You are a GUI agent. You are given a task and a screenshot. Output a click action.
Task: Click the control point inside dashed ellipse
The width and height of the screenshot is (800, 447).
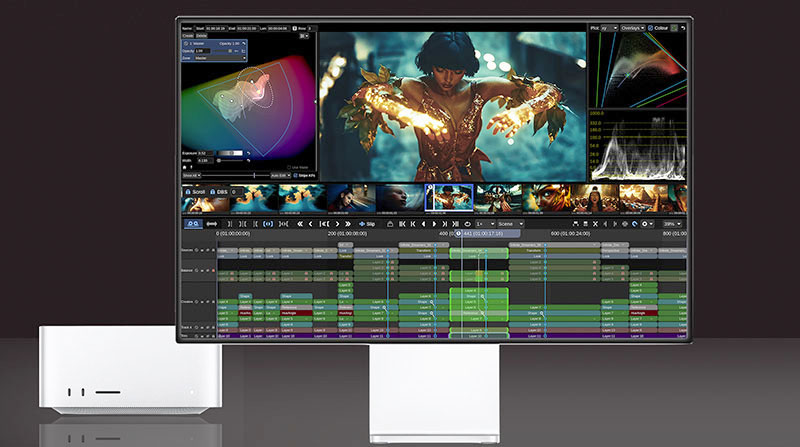[x=252, y=82]
